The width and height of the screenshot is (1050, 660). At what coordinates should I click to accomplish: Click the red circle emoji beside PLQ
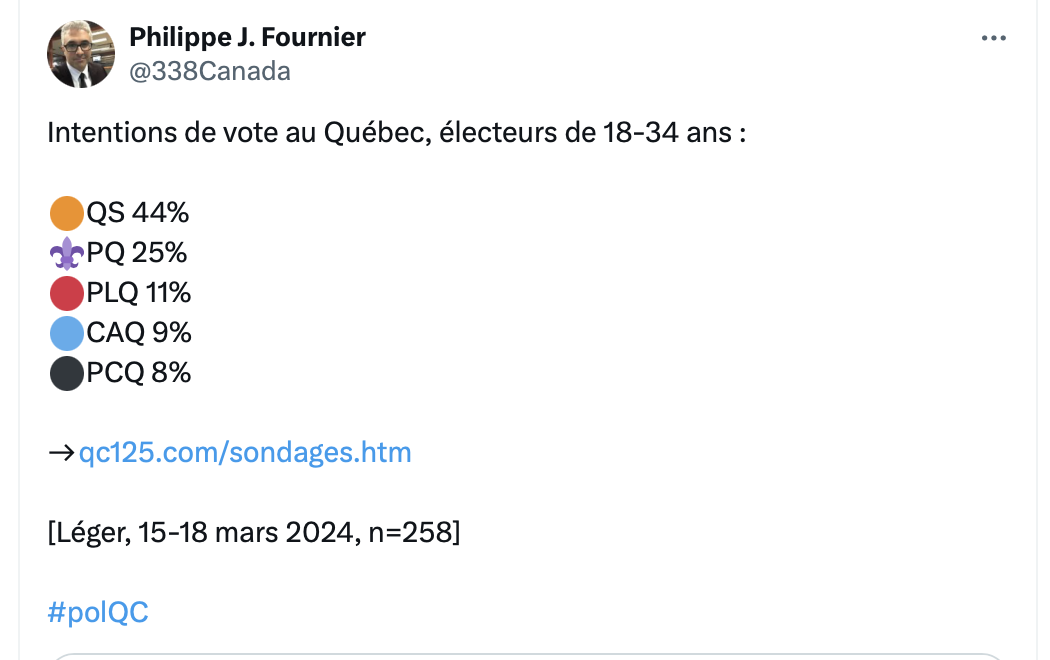(x=66, y=293)
